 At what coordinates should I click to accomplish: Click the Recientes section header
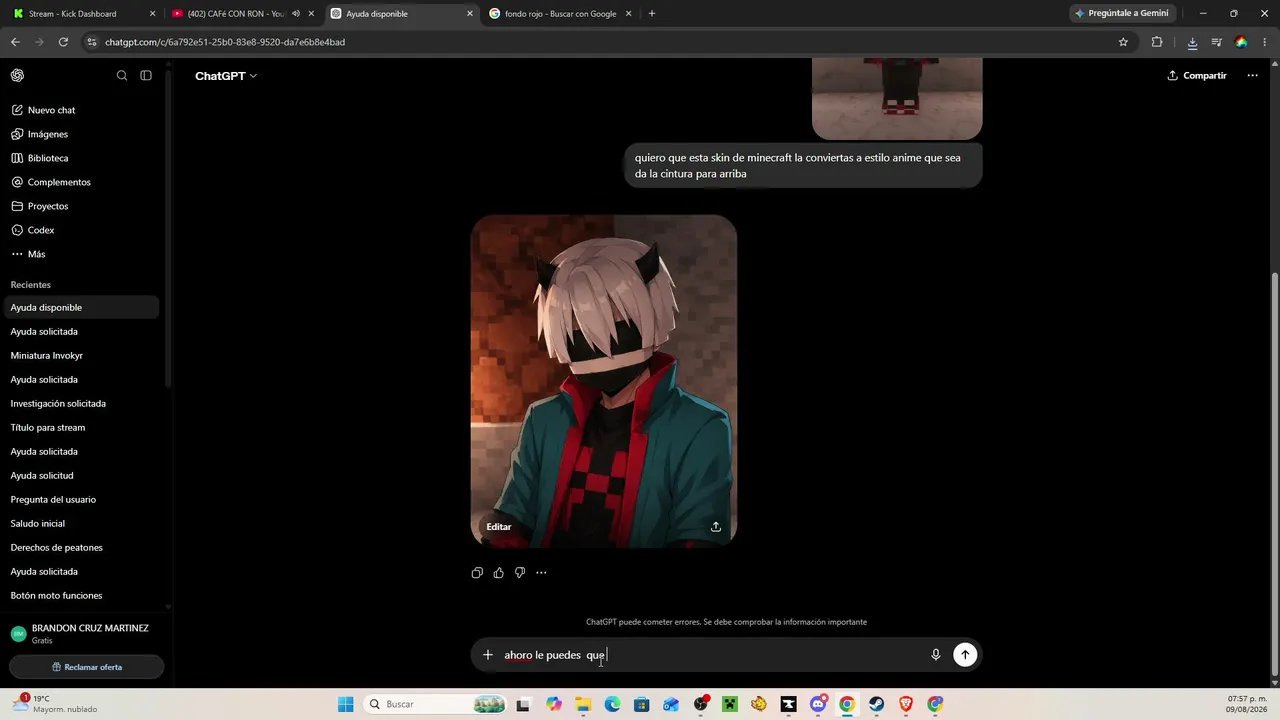click(x=31, y=285)
